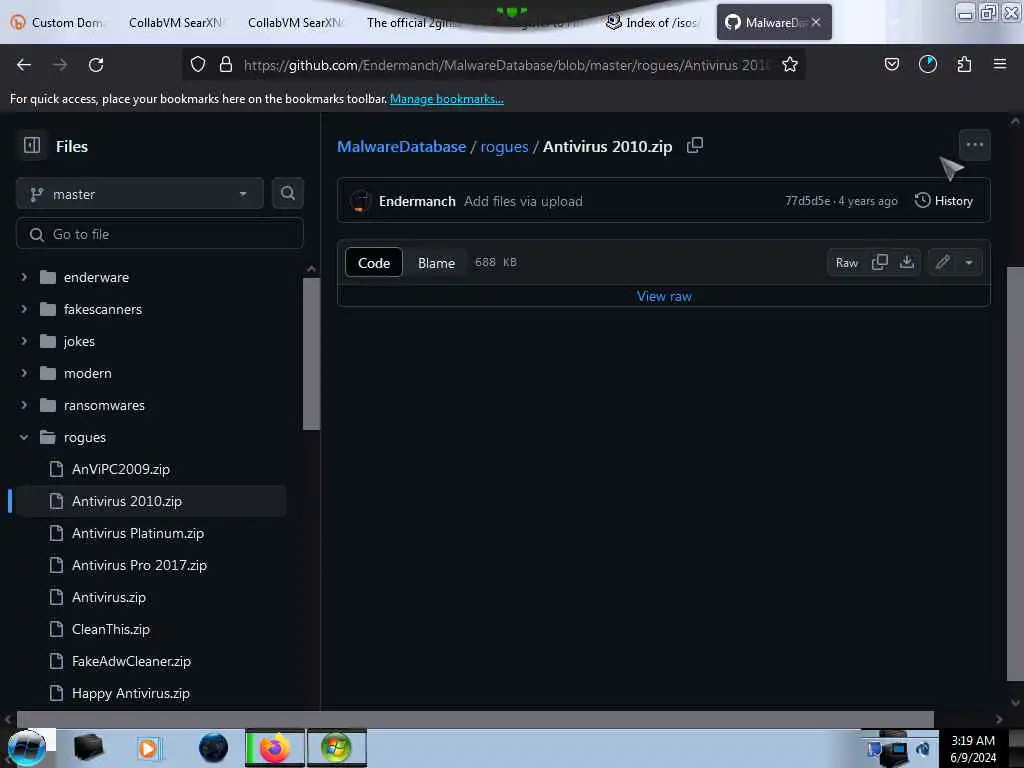Expand the jokes folder

24,341
